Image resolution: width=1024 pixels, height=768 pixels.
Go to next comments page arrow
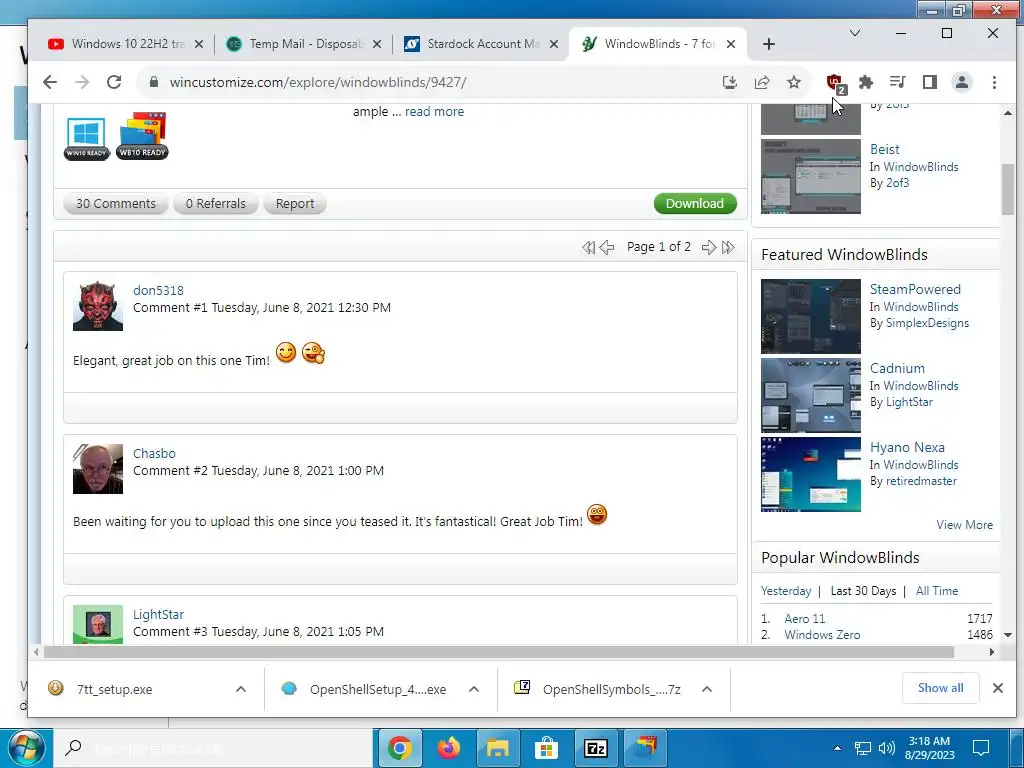pos(709,247)
